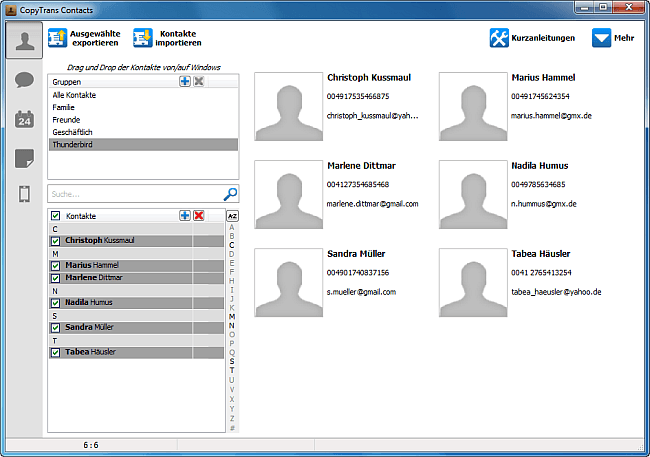The width and height of the screenshot is (650, 457).
Task: Click Ausgewählte exportieren button
Action: click(84, 38)
